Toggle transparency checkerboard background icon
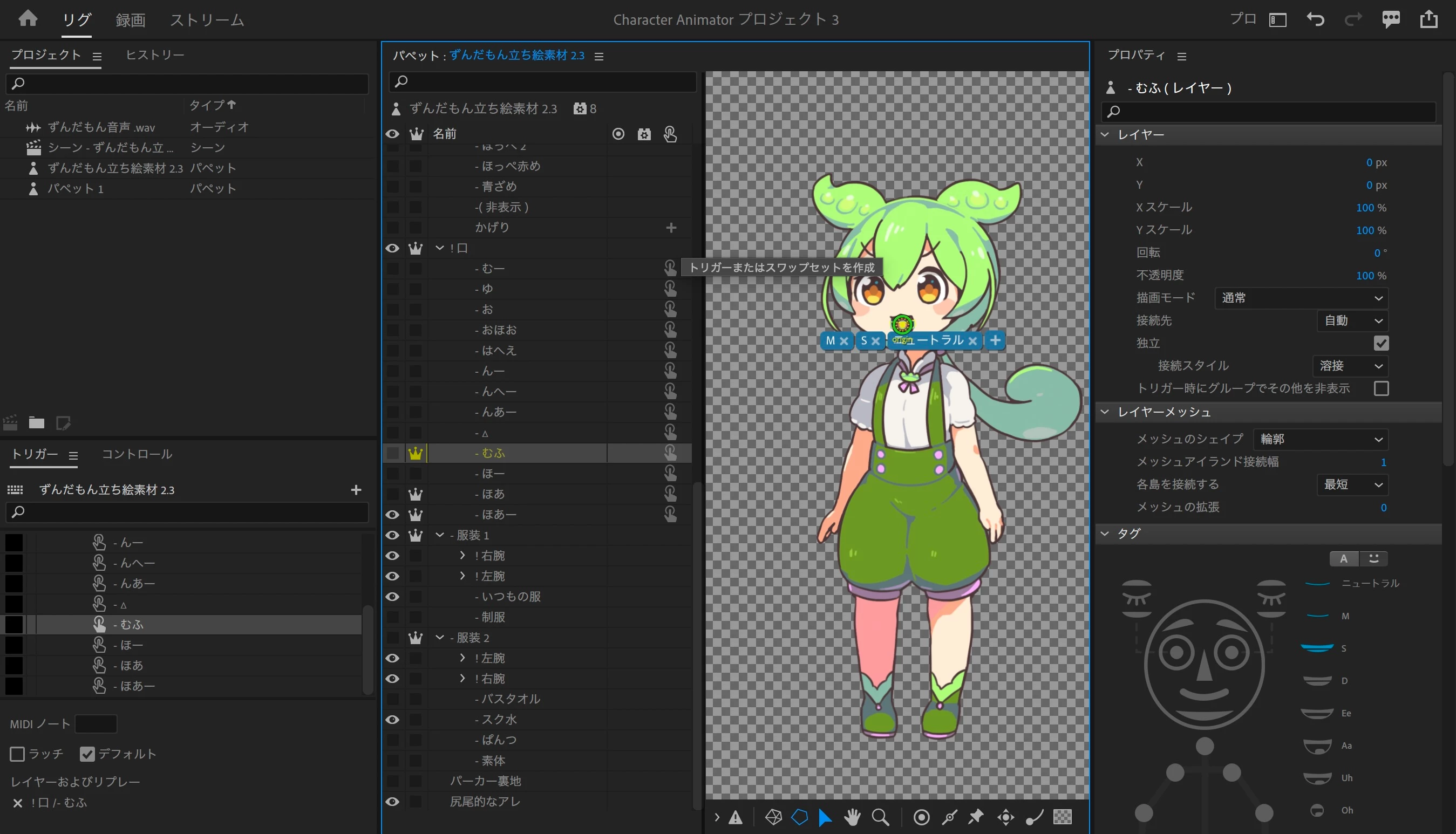Image resolution: width=1456 pixels, height=834 pixels. click(1063, 817)
